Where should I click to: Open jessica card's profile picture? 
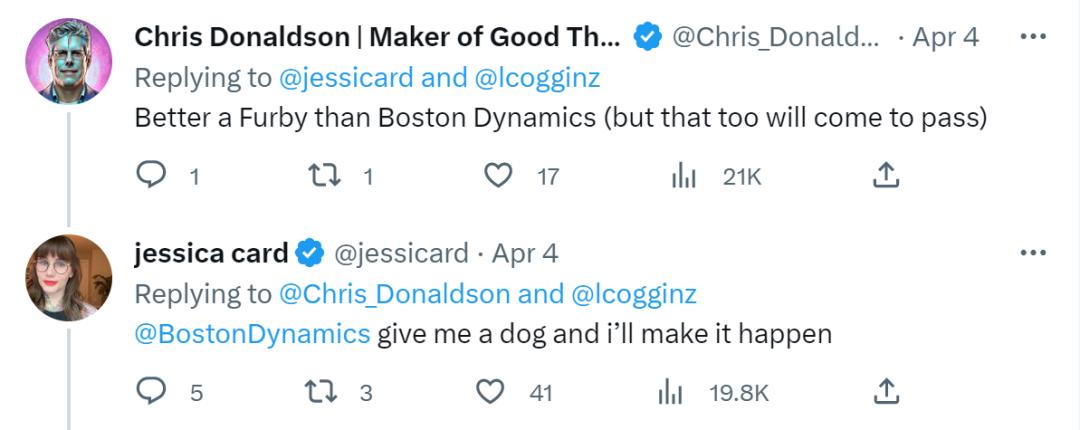point(68,277)
